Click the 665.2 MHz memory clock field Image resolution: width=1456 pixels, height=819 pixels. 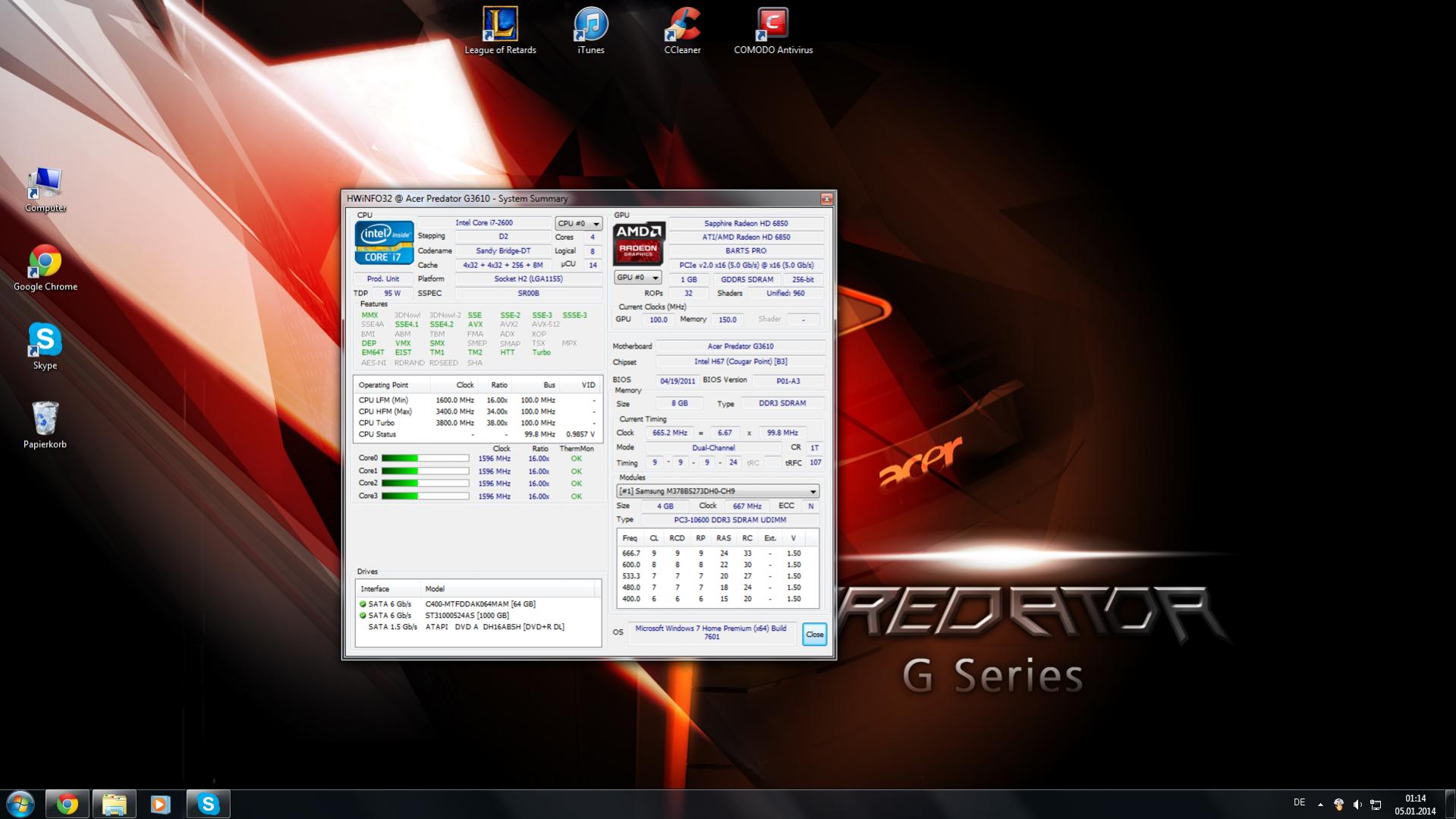pos(669,433)
